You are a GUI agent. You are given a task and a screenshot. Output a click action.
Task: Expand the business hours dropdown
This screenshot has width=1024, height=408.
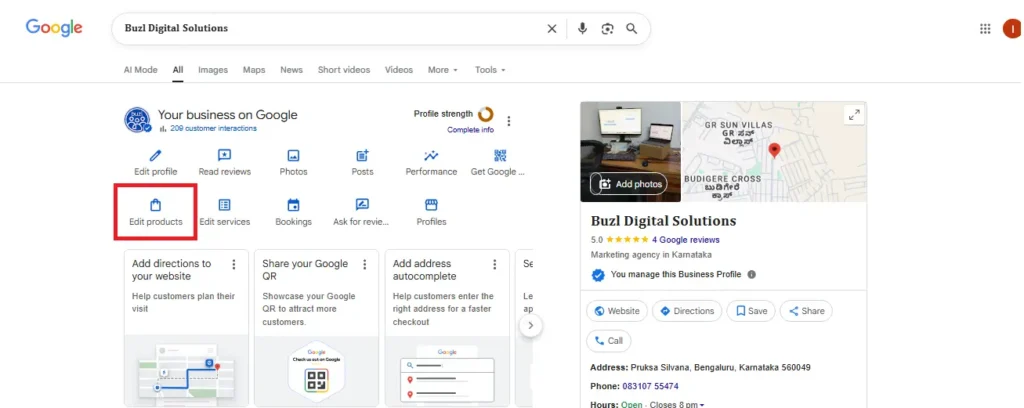[x=702, y=405]
